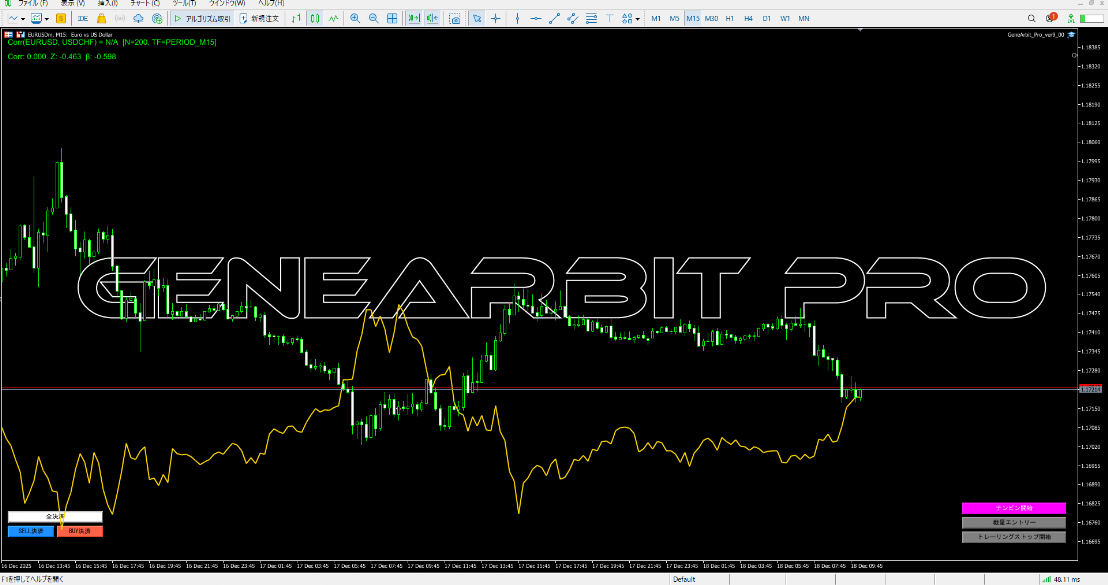Click the zoom in magnifier icon

pyautogui.click(x=355, y=18)
